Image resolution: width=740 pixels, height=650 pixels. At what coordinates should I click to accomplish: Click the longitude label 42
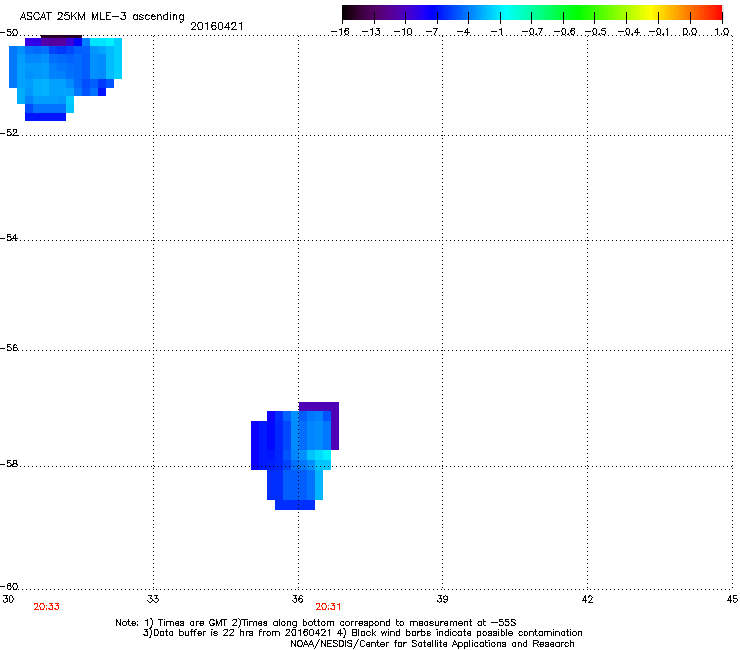coord(587,599)
